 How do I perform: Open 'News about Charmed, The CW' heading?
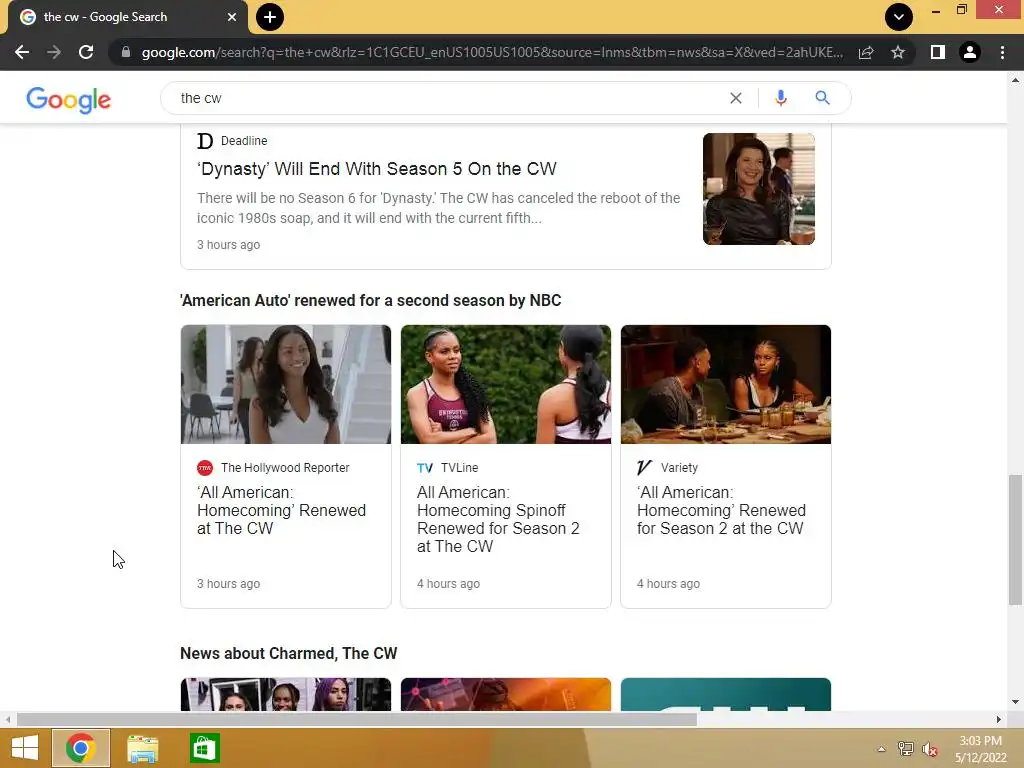coord(289,654)
